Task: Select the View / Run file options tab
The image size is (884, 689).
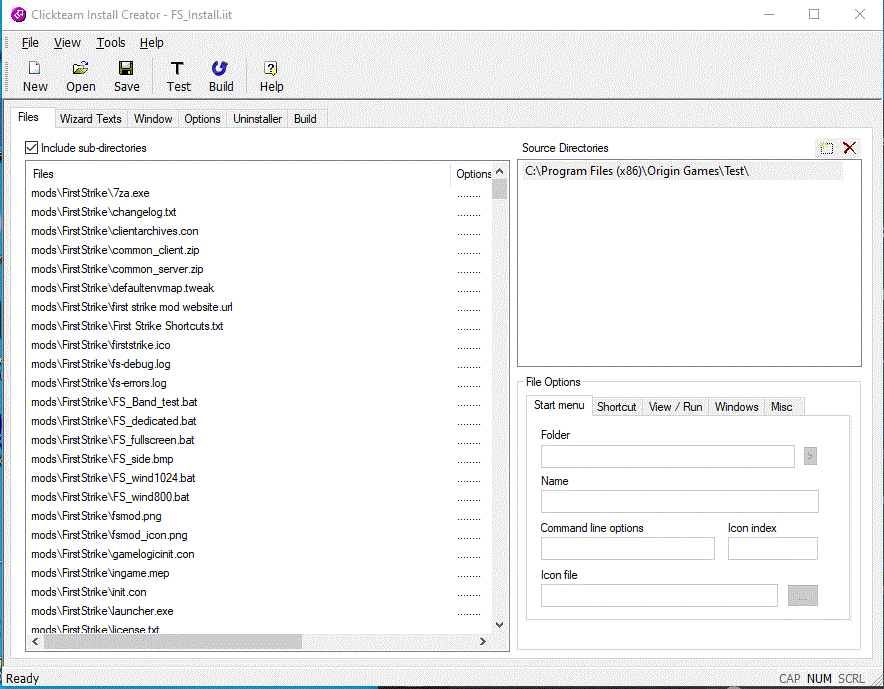Action: pyautogui.click(x=675, y=407)
